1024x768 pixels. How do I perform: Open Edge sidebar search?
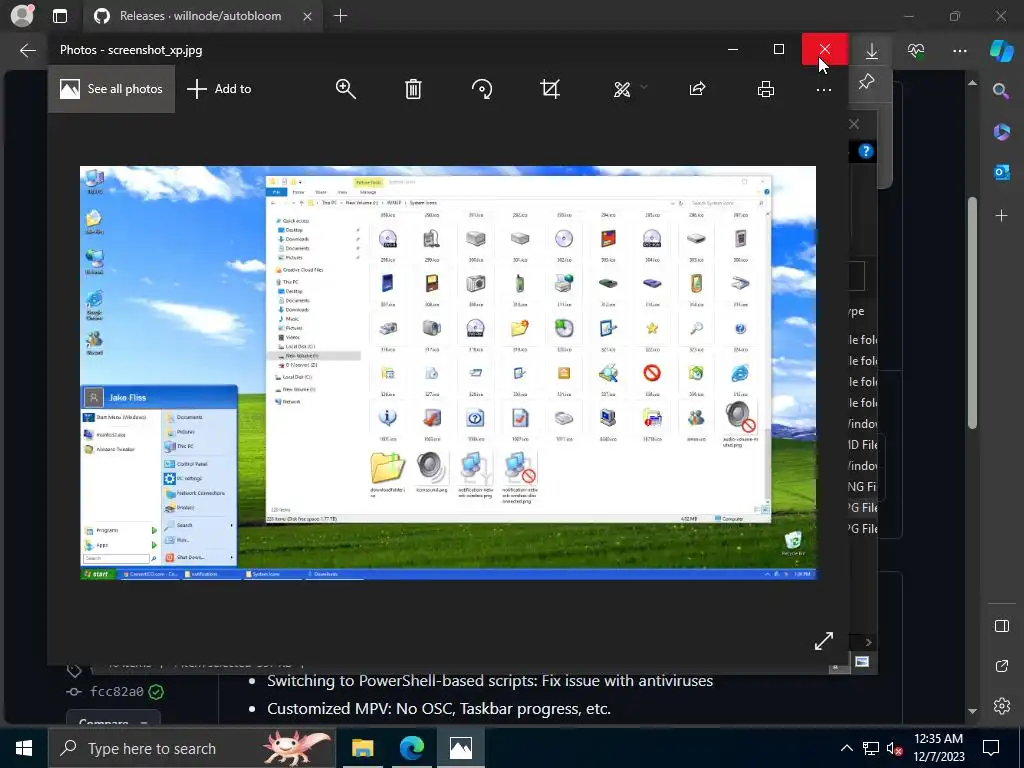pyautogui.click(x=1001, y=91)
